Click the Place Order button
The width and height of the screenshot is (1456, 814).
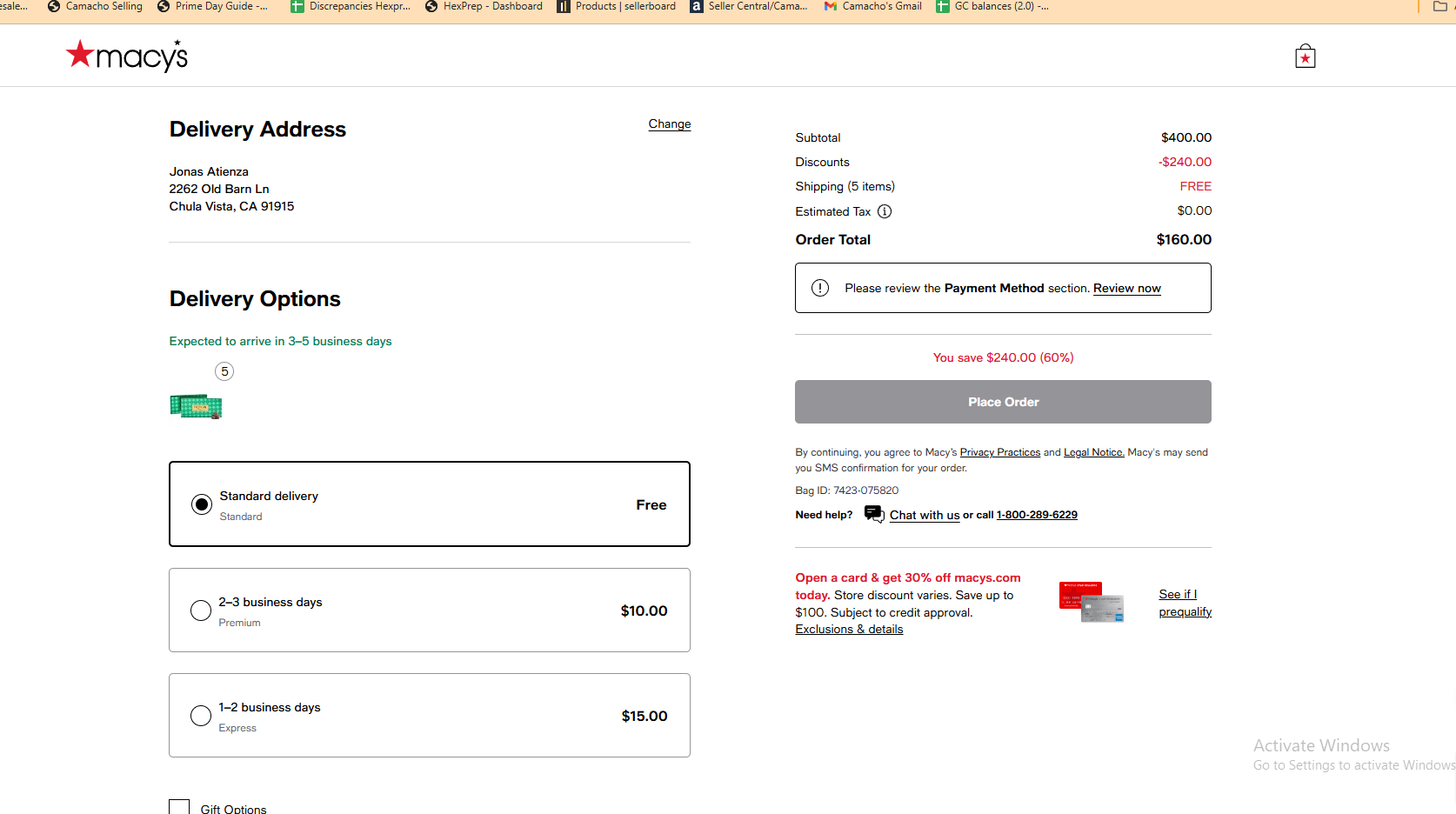[1003, 402]
